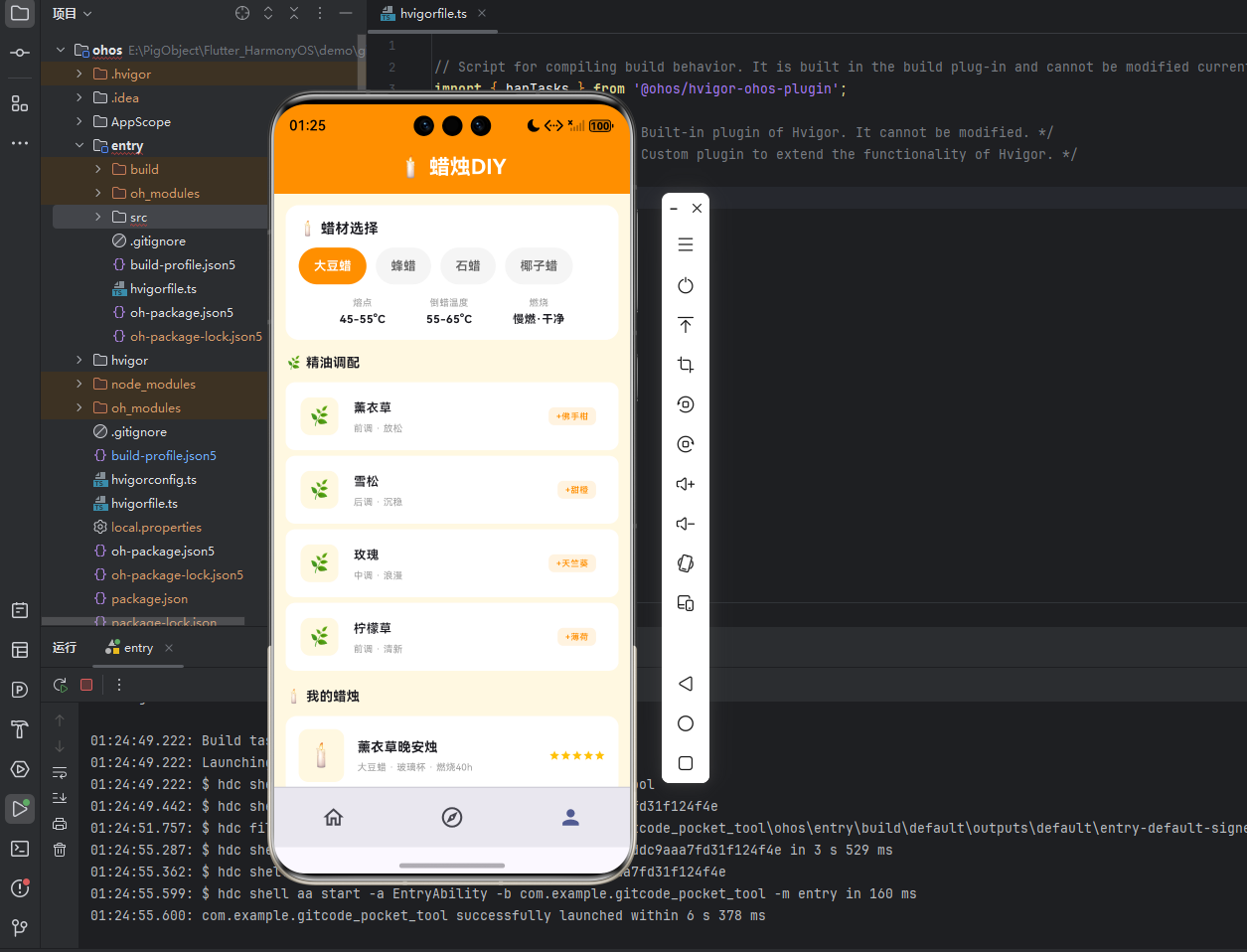Open package.json file
The height and width of the screenshot is (952, 1247).
(149, 598)
